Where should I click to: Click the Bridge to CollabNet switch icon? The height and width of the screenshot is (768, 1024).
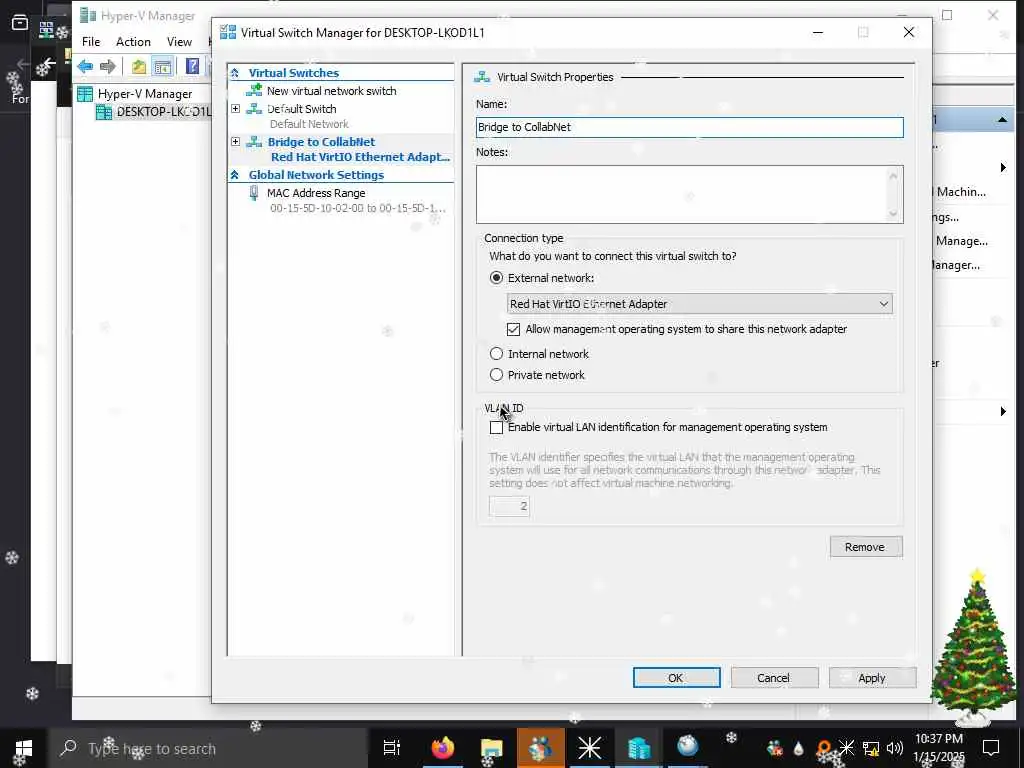(x=254, y=142)
